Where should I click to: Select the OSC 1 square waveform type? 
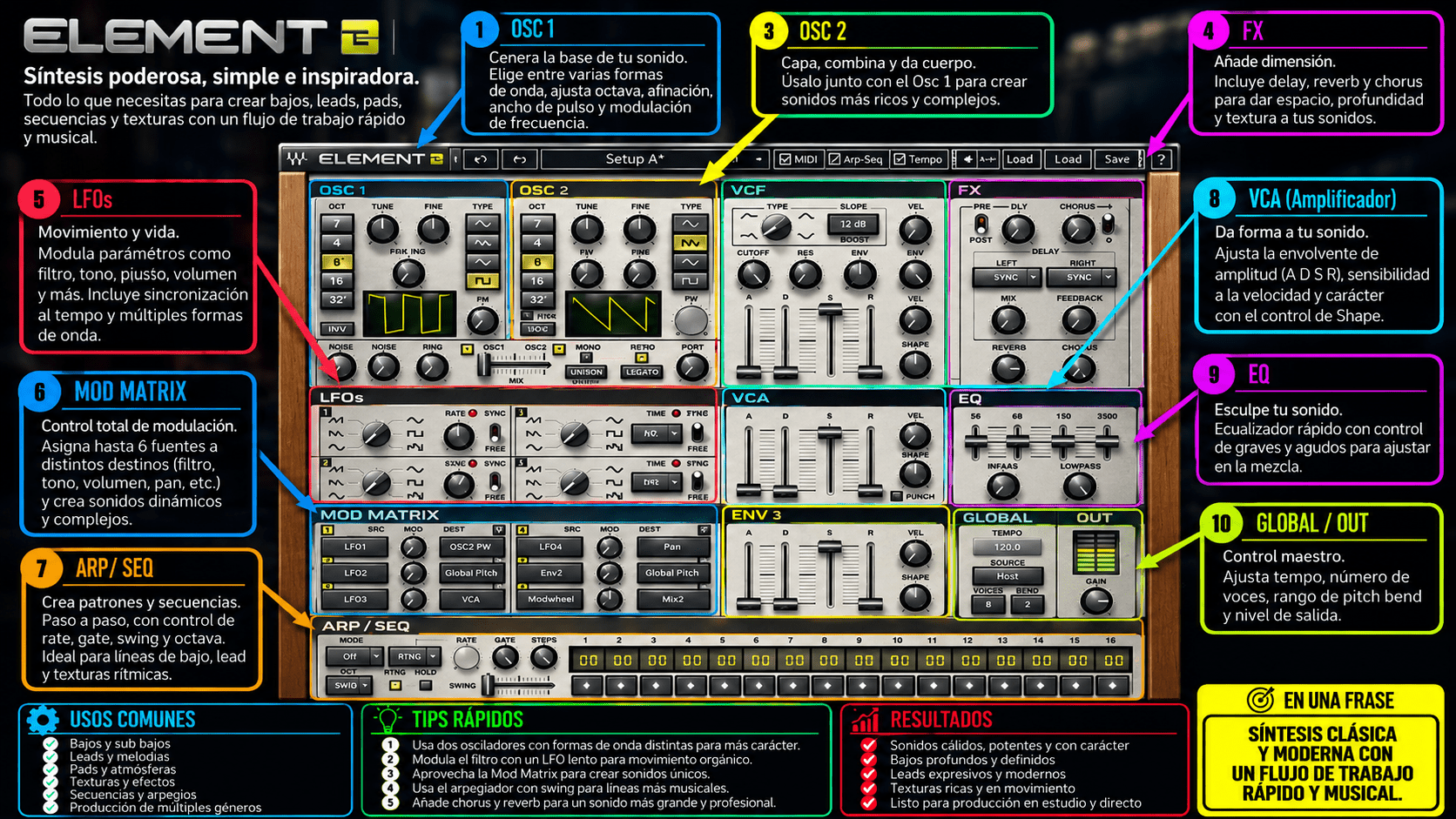pyautogui.click(x=482, y=280)
